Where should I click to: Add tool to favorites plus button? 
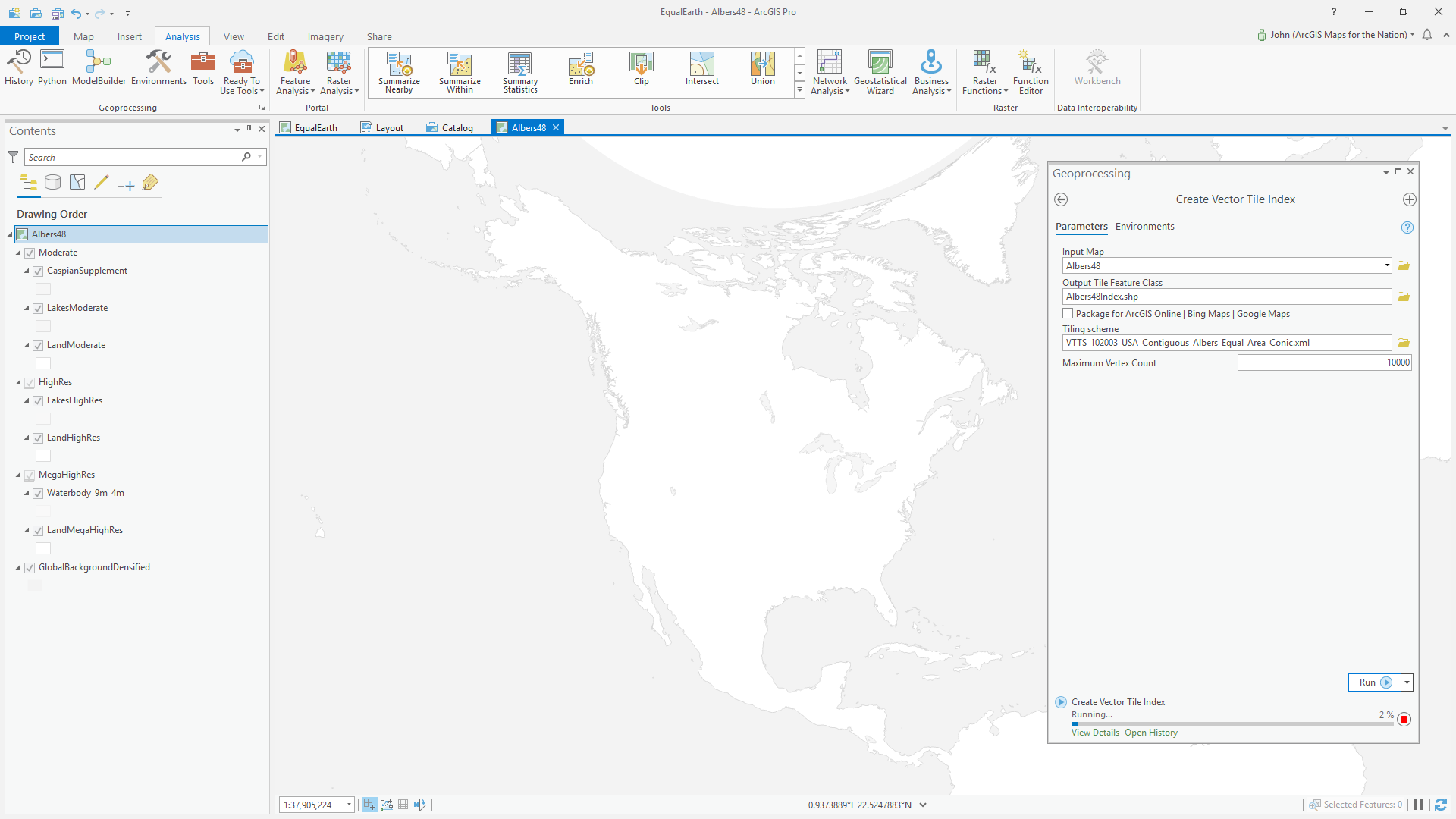pos(1409,199)
